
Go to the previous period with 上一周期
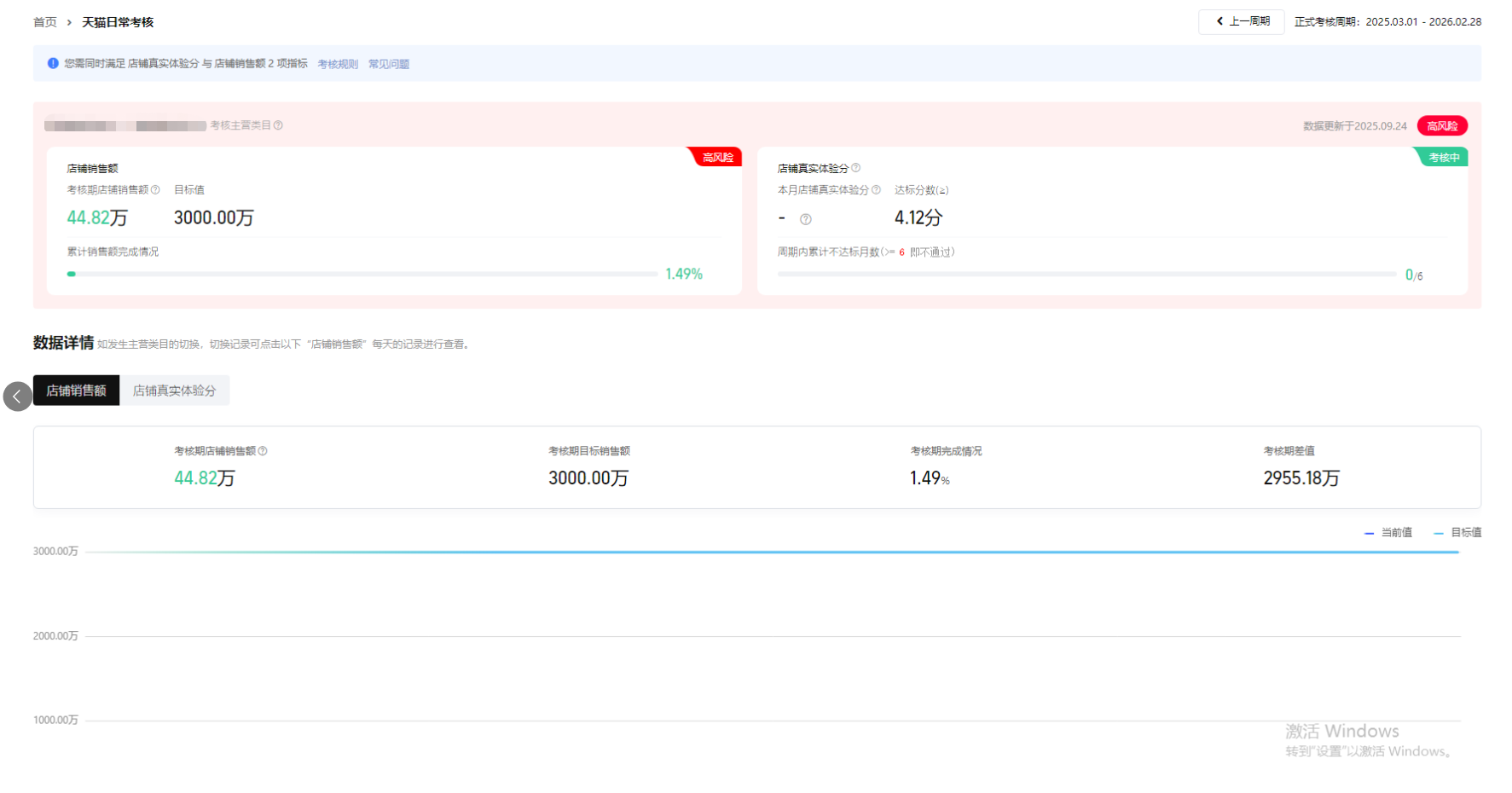click(1241, 21)
